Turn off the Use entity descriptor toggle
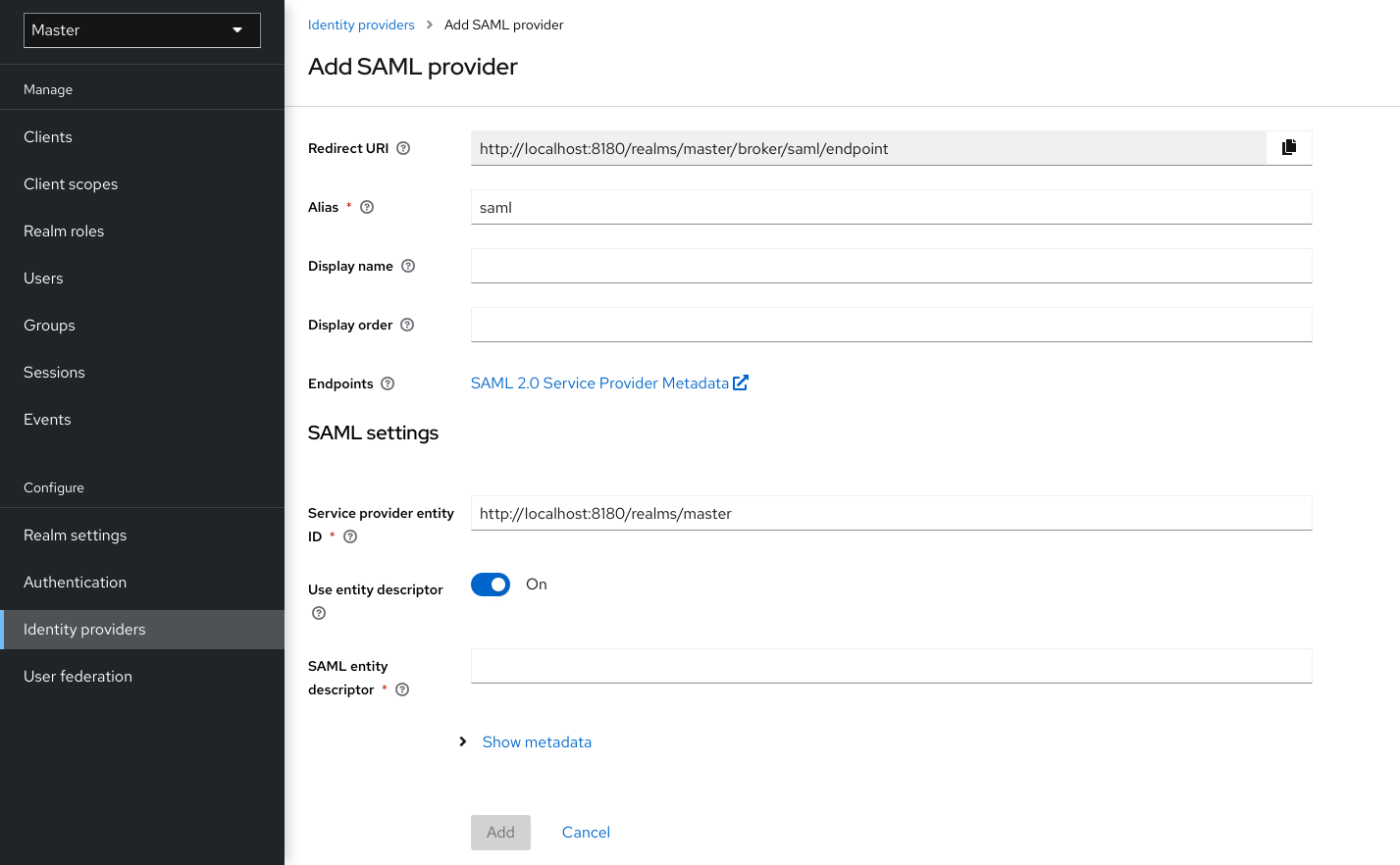The height and width of the screenshot is (865, 1400). 491,584
